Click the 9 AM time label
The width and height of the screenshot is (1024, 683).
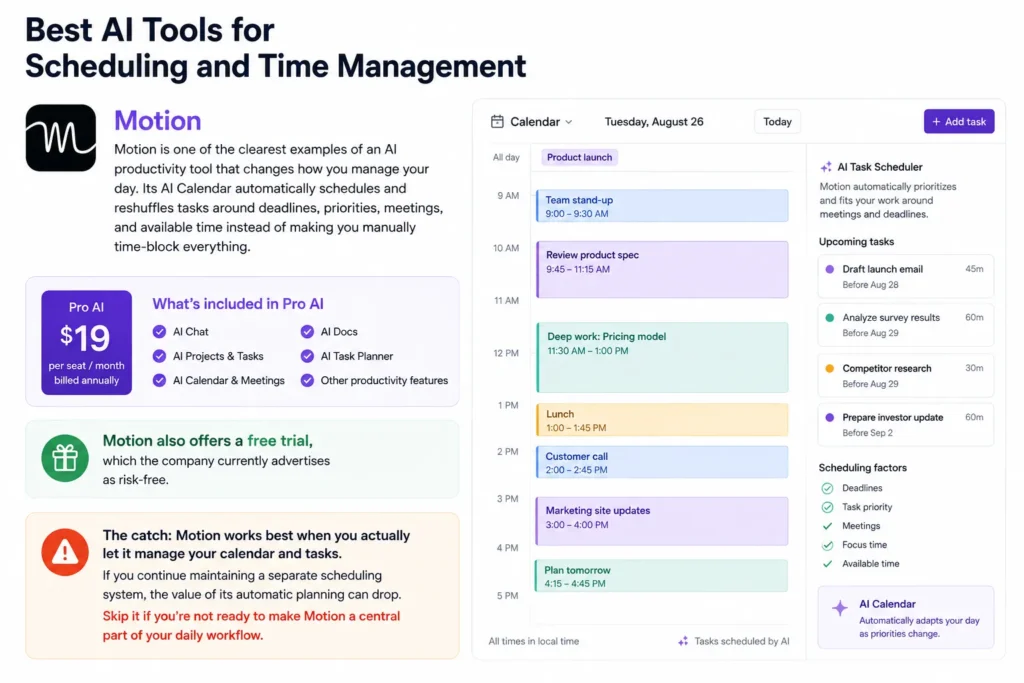point(508,196)
